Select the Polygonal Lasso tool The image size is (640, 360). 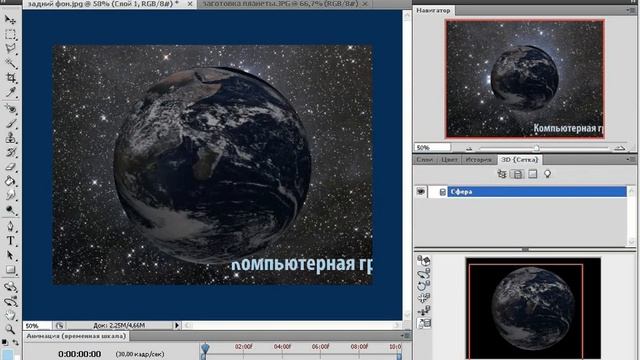[10, 49]
